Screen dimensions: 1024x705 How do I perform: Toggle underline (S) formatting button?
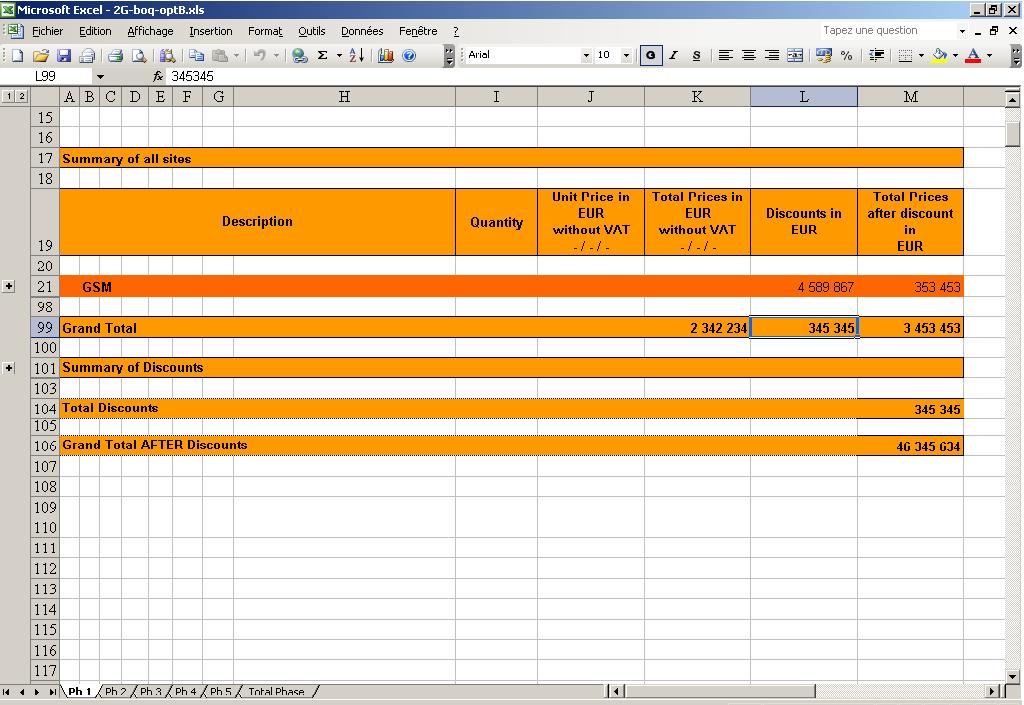[696, 56]
